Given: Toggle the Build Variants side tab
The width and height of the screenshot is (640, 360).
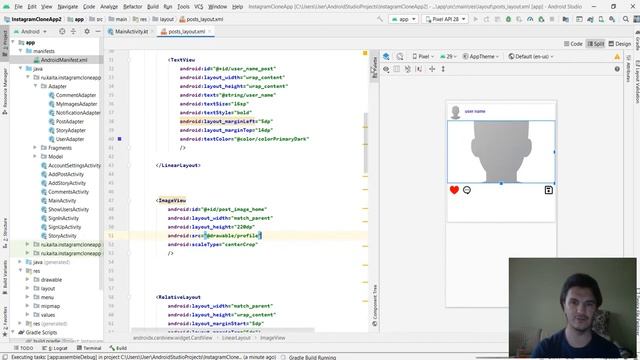Looking at the screenshot, I should pyautogui.click(x=5, y=278).
